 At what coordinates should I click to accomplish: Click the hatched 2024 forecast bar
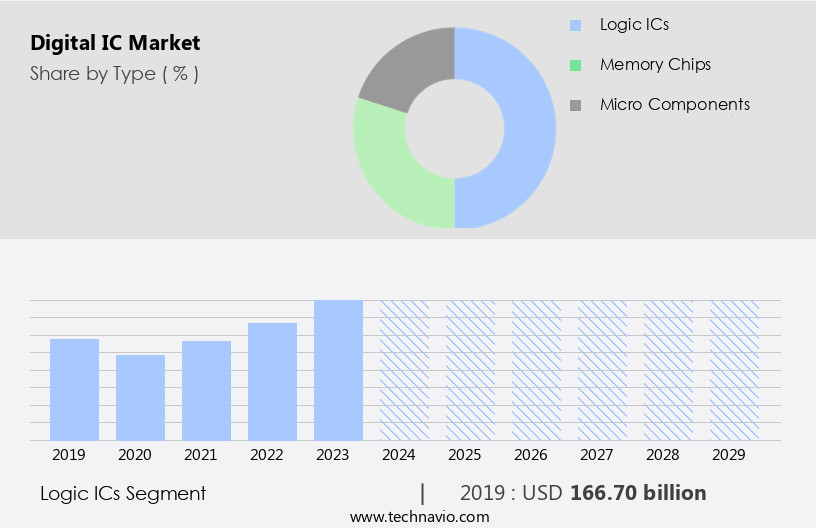pos(404,370)
